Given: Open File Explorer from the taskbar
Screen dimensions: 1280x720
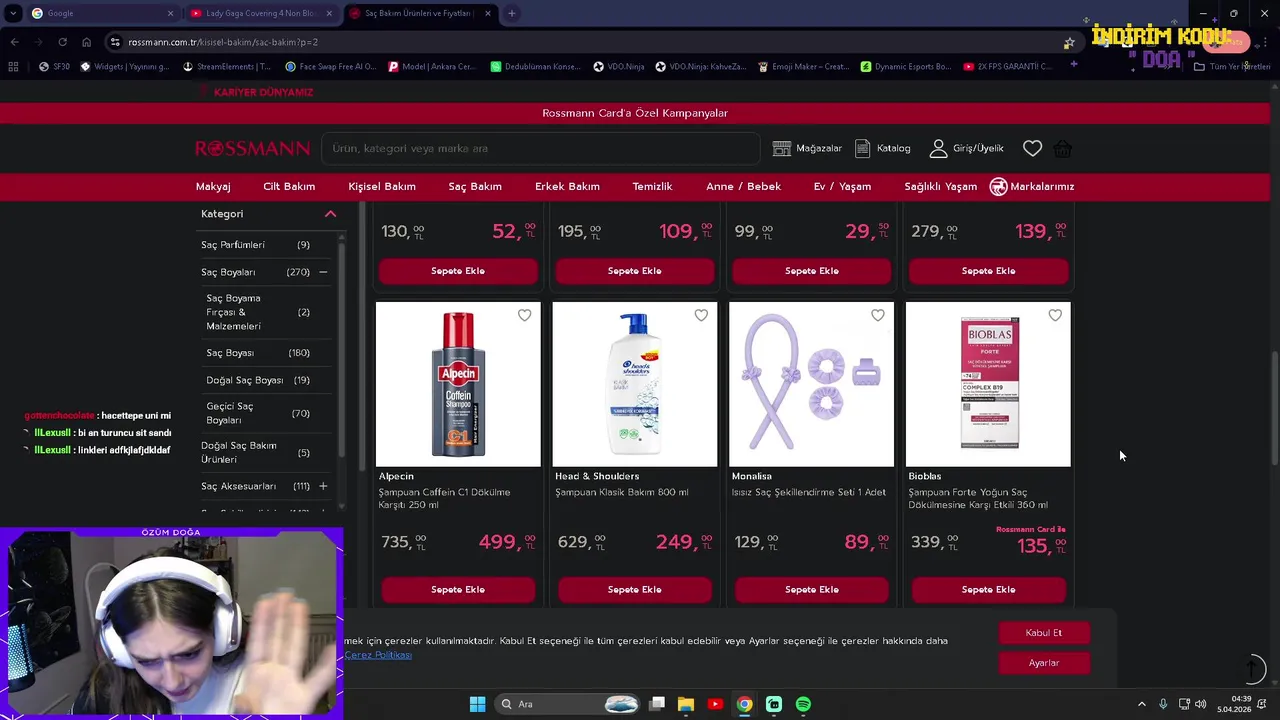Looking at the screenshot, I should coord(686,704).
